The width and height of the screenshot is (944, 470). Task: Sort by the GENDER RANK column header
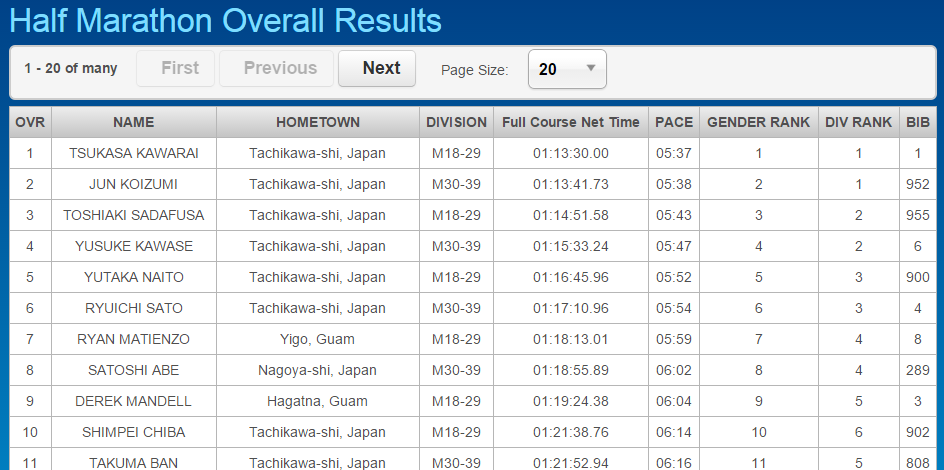[759, 122]
